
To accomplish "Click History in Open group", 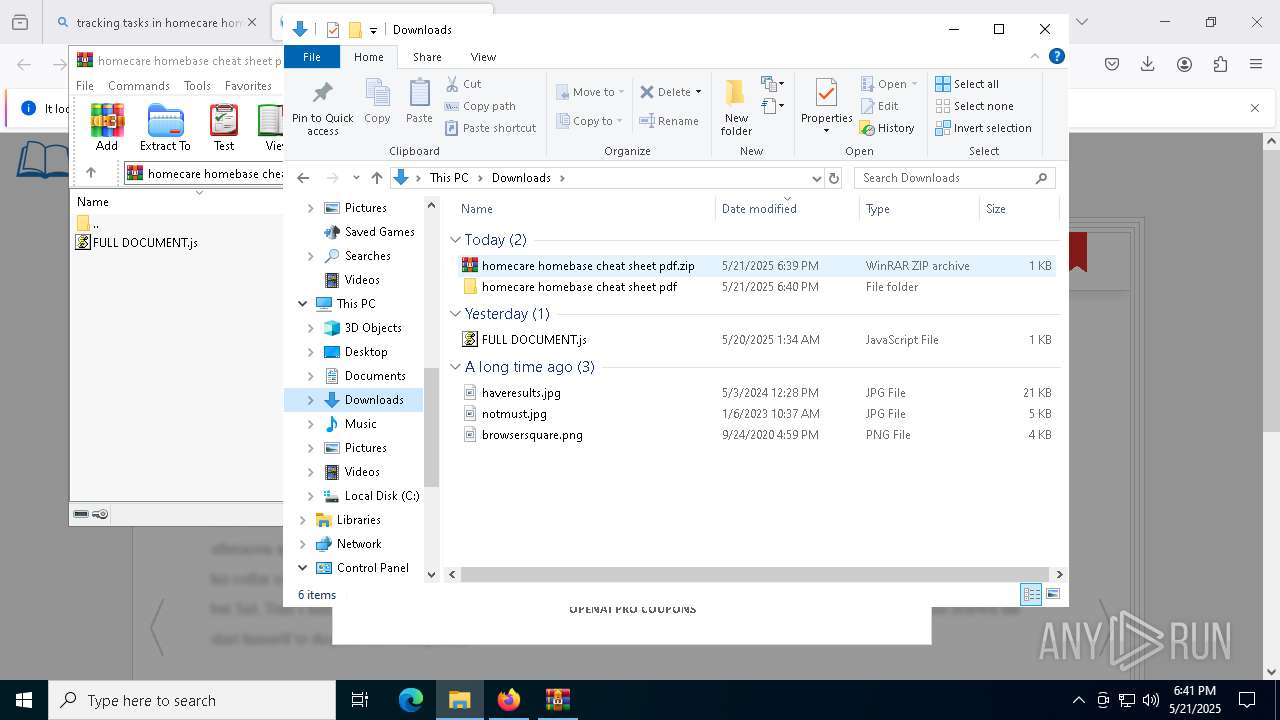I will tap(887, 128).
